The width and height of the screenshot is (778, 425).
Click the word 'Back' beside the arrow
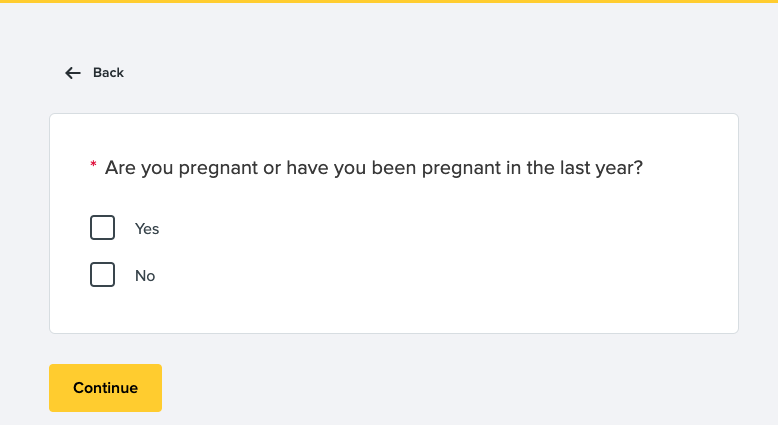[108, 73]
